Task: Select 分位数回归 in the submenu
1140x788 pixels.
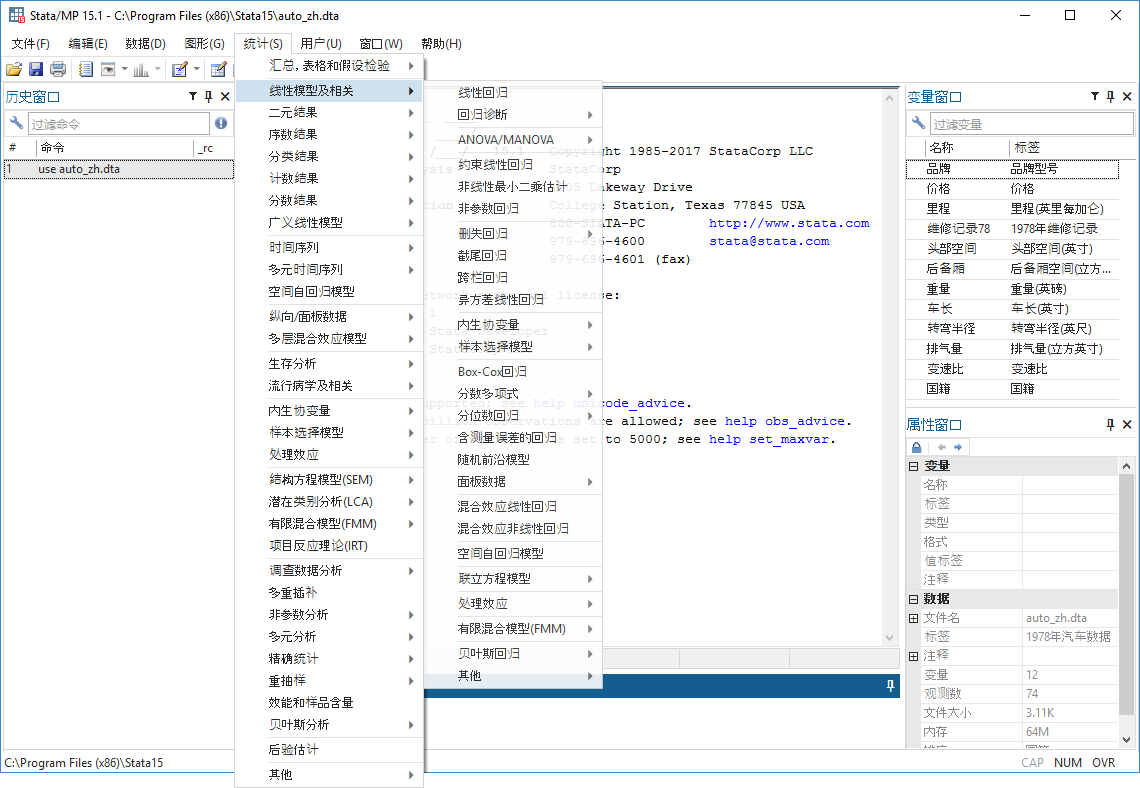Action: (x=513, y=416)
